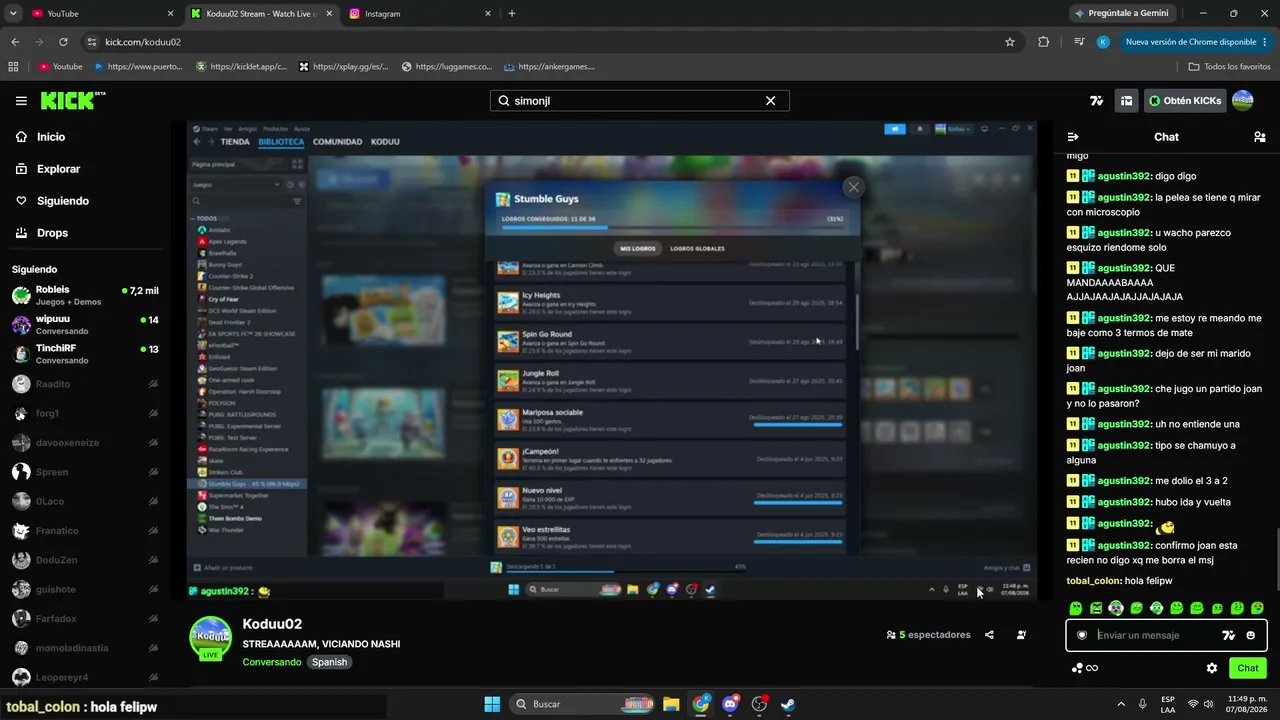The width and height of the screenshot is (1280, 720).
Task: Bookmark this page with the star icon
Action: coord(1010,42)
